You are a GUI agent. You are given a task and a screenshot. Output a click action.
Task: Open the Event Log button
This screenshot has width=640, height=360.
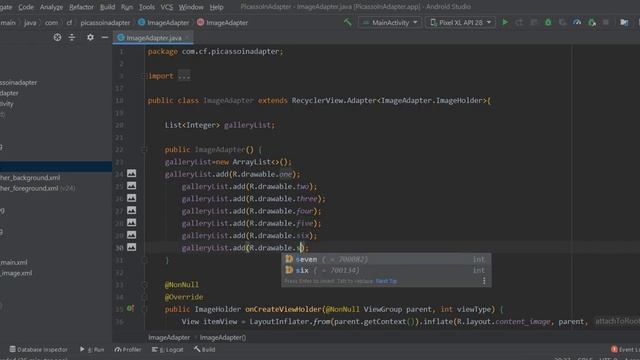click(x=625, y=349)
